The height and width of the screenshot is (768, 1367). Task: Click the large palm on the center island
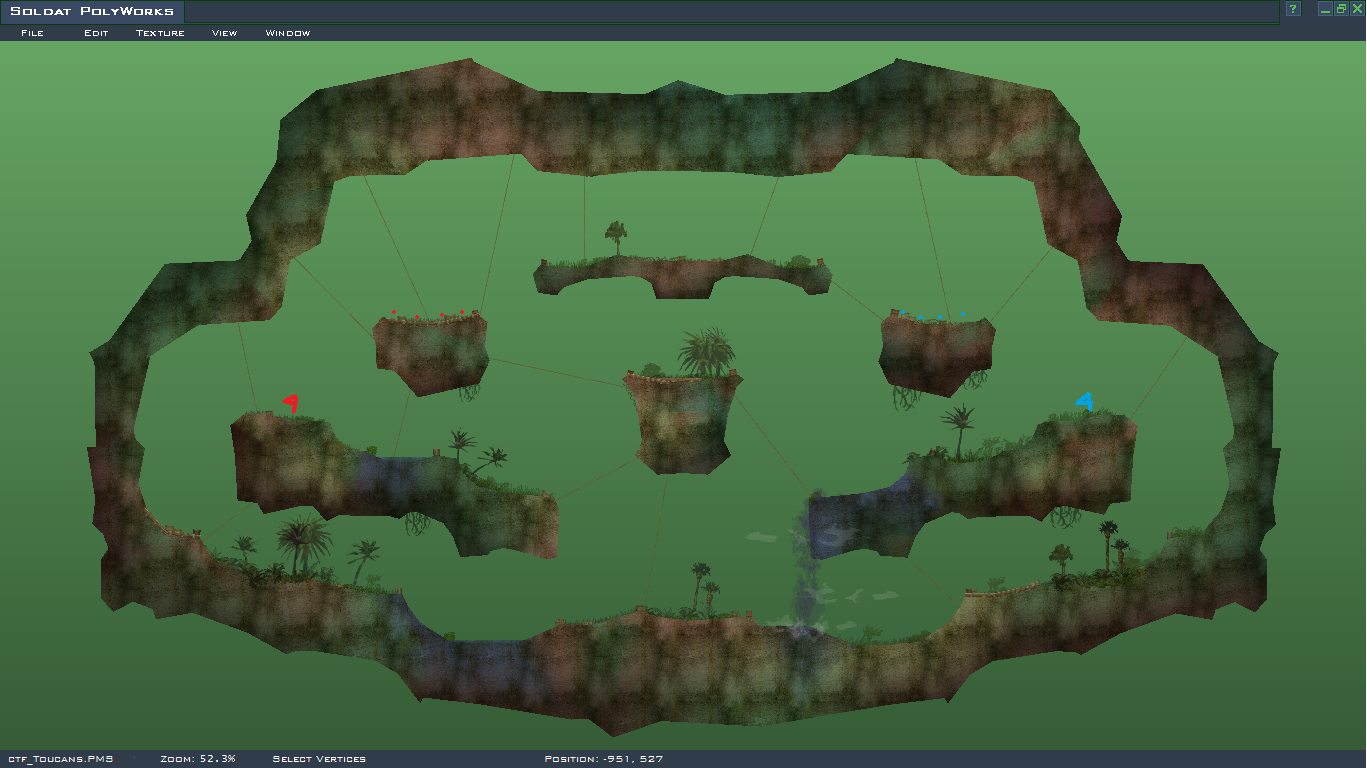(707, 351)
